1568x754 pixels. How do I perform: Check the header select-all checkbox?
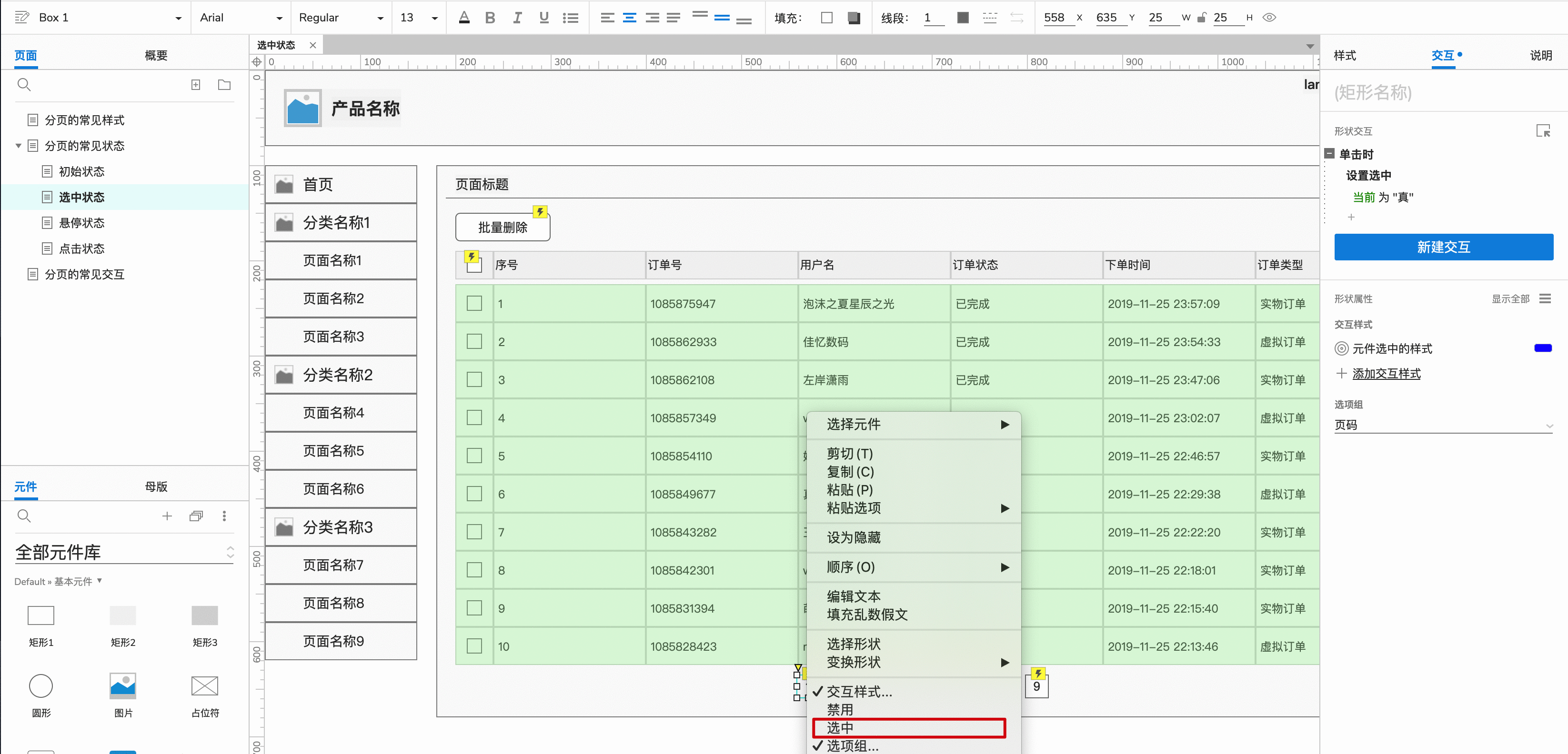(474, 265)
